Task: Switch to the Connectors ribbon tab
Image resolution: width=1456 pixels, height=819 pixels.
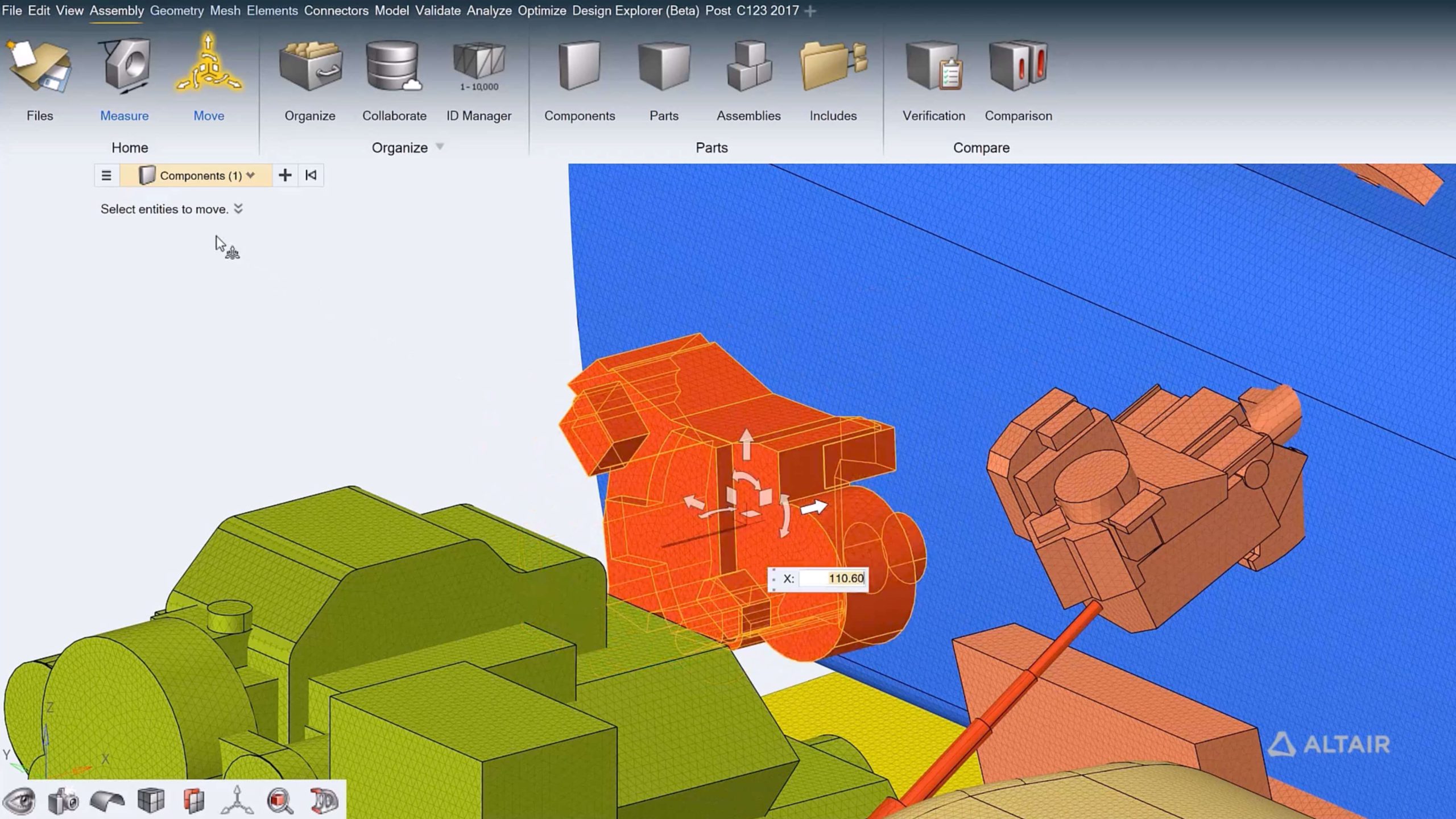Action: pyautogui.click(x=336, y=10)
